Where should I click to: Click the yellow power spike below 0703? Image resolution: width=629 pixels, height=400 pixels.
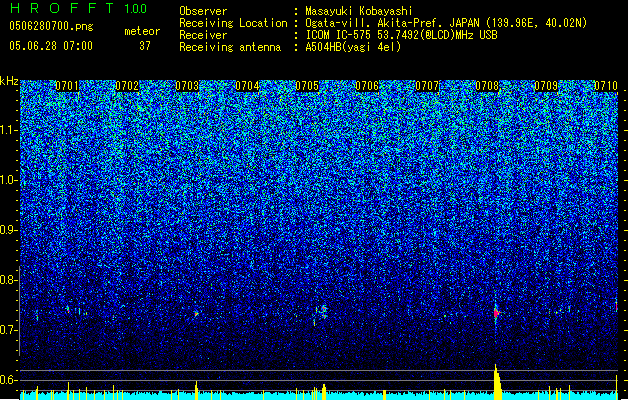197,390
